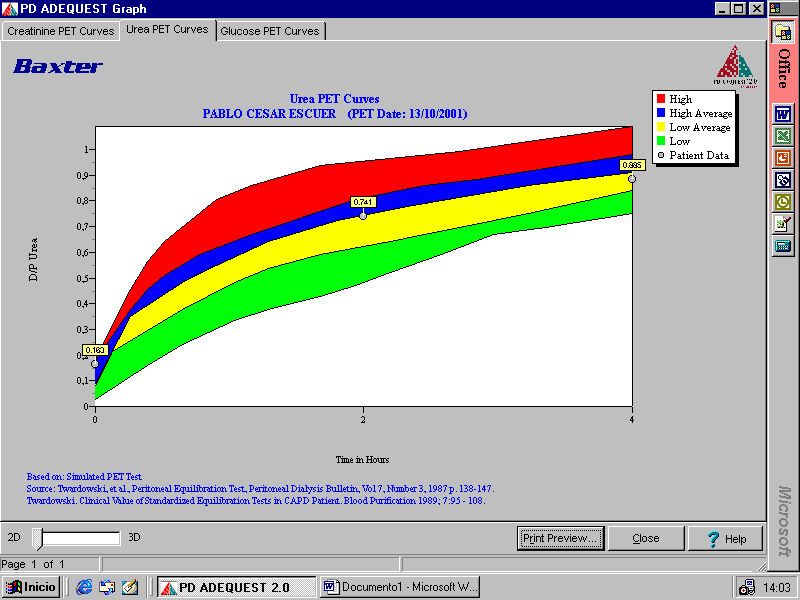Open Help for the graph
The height and width of the screenshot is (600, 800).
coord(726,538)
